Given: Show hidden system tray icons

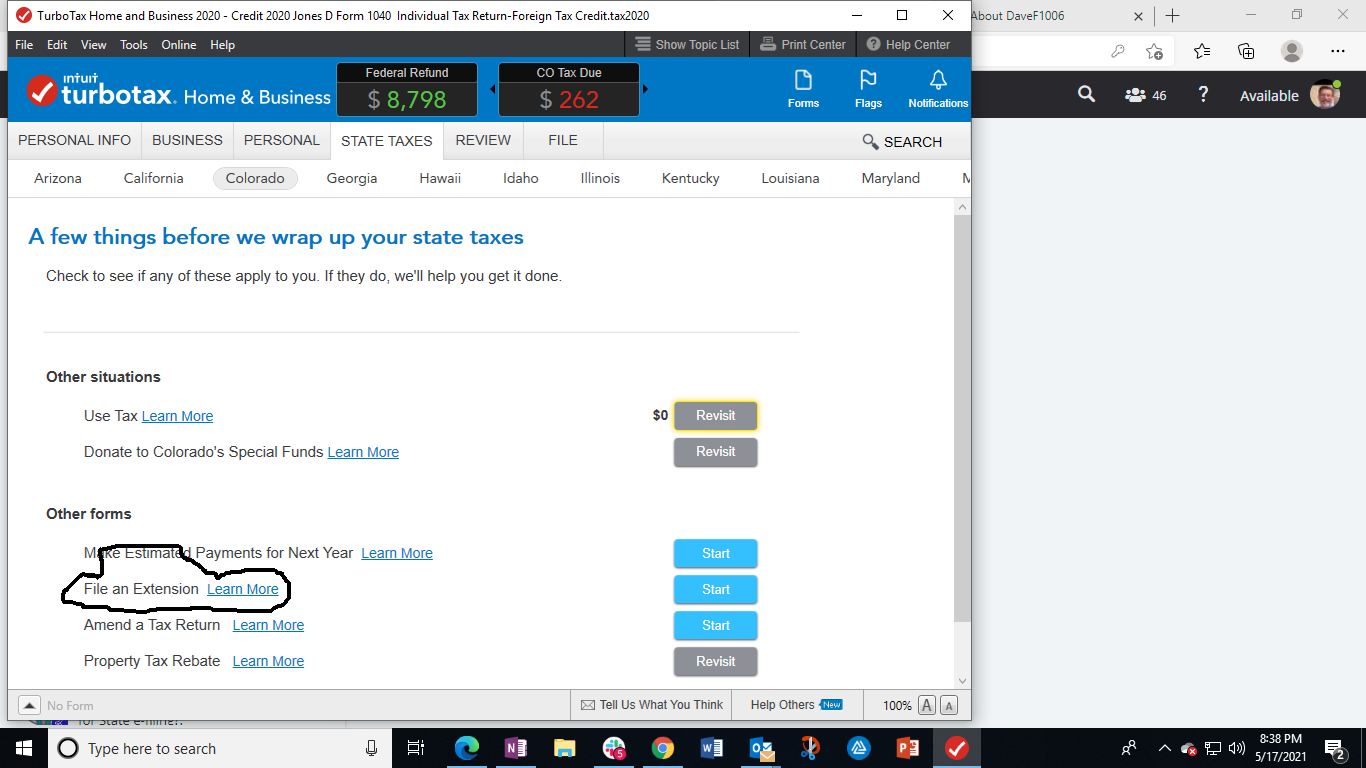Looking at the screenshot, I should pyautogui.click(x=1164, y=748).
